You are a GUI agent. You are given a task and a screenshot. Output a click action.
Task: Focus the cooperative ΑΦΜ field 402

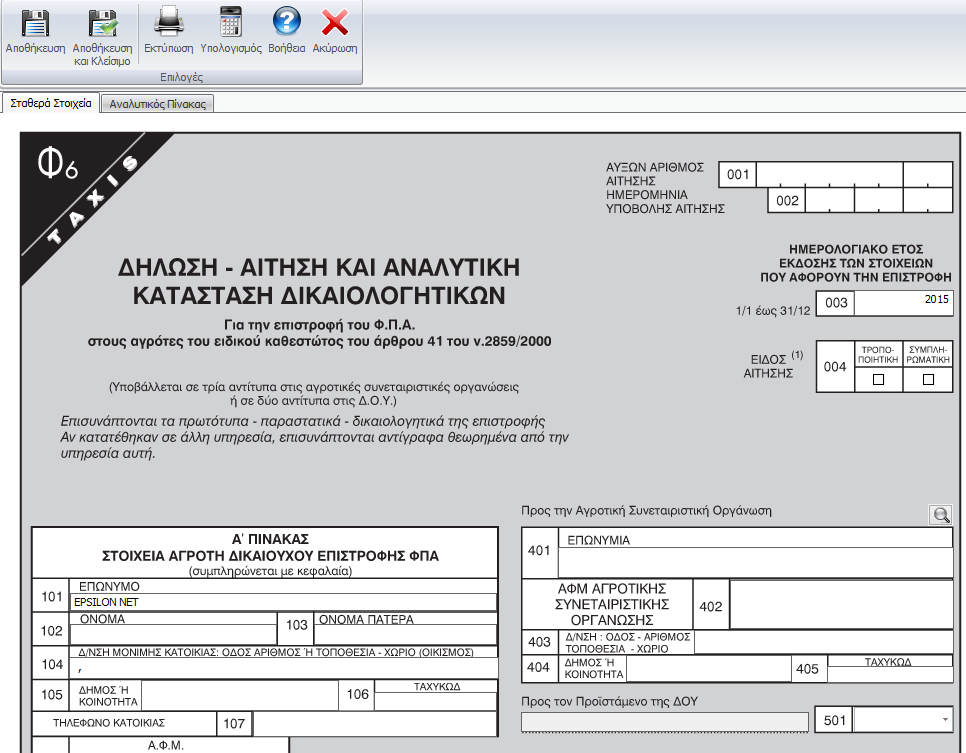pos(842,604)
